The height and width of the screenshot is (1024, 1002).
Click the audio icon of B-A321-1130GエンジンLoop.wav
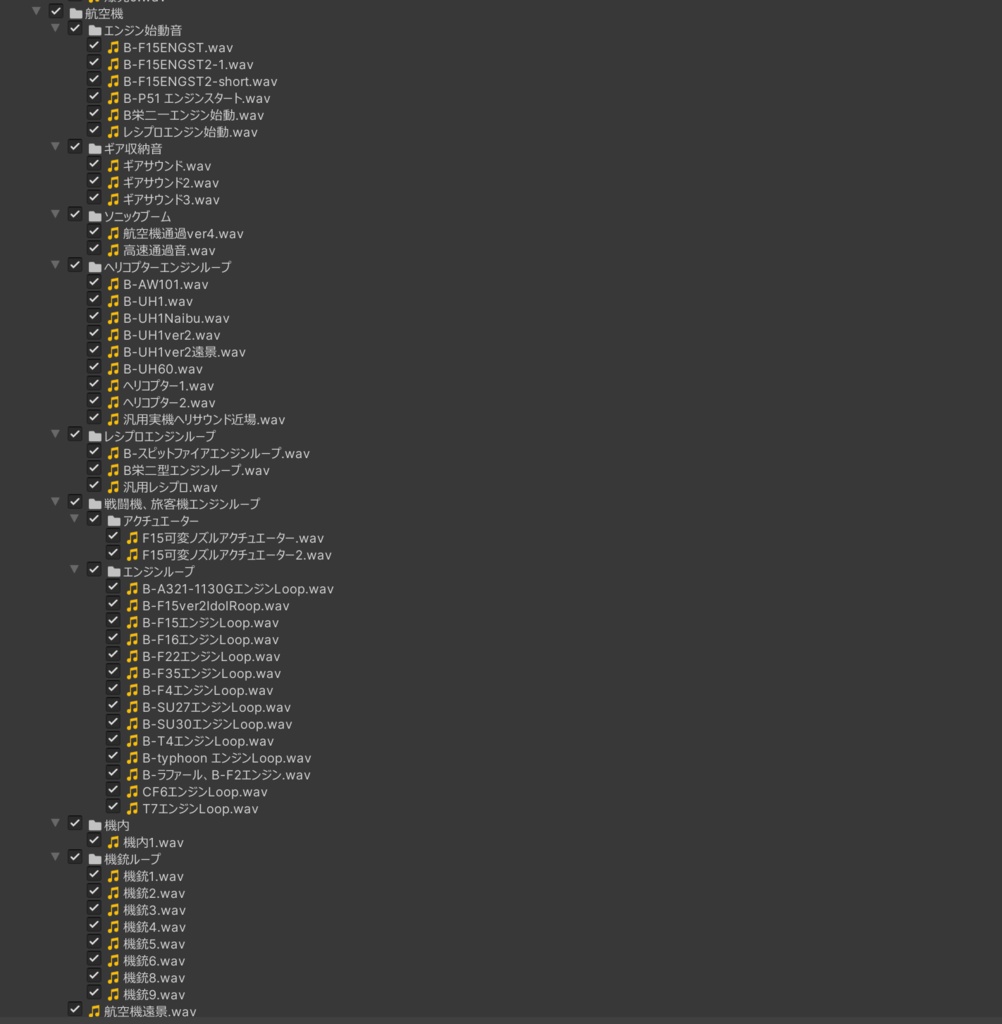(x=133, y=588)
